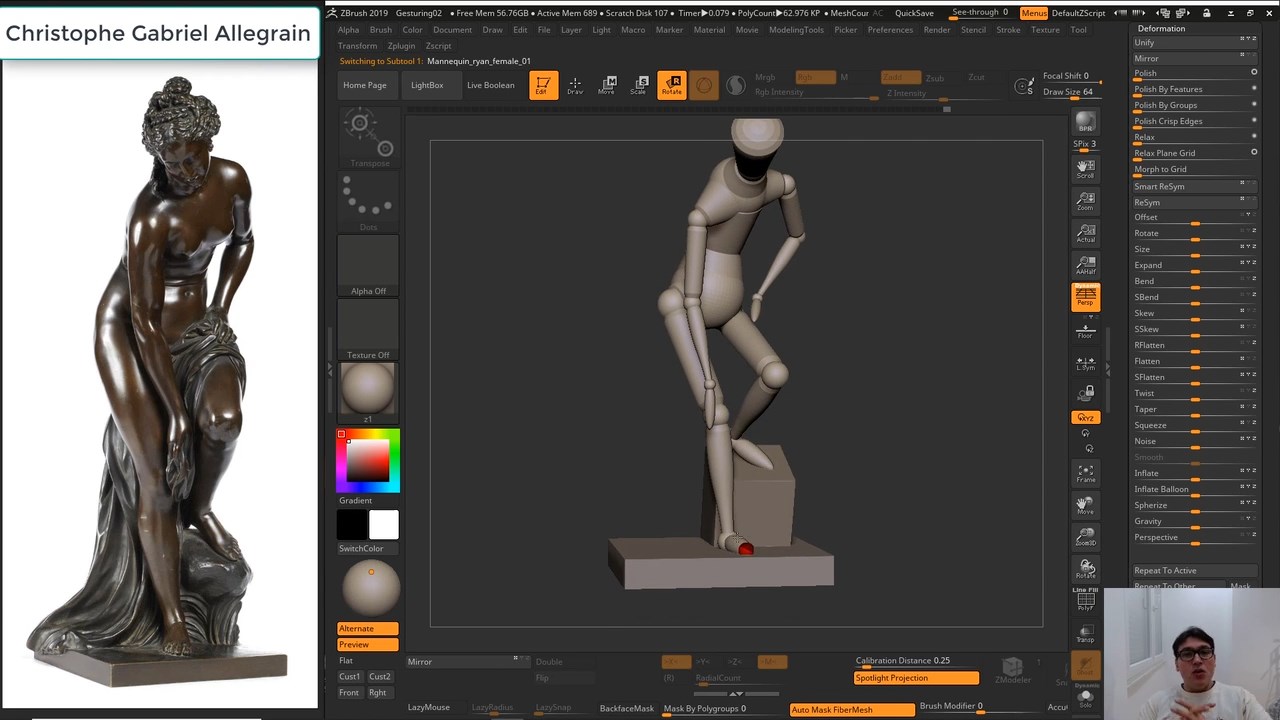Click the Floor grid icon
Viewport: 1280px width, 720px height.
[x=1085, y=329]
